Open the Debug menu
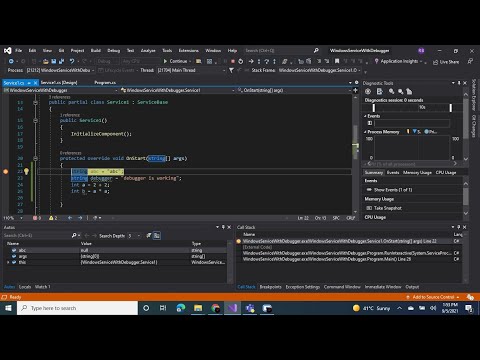 [x=114, y=51]
